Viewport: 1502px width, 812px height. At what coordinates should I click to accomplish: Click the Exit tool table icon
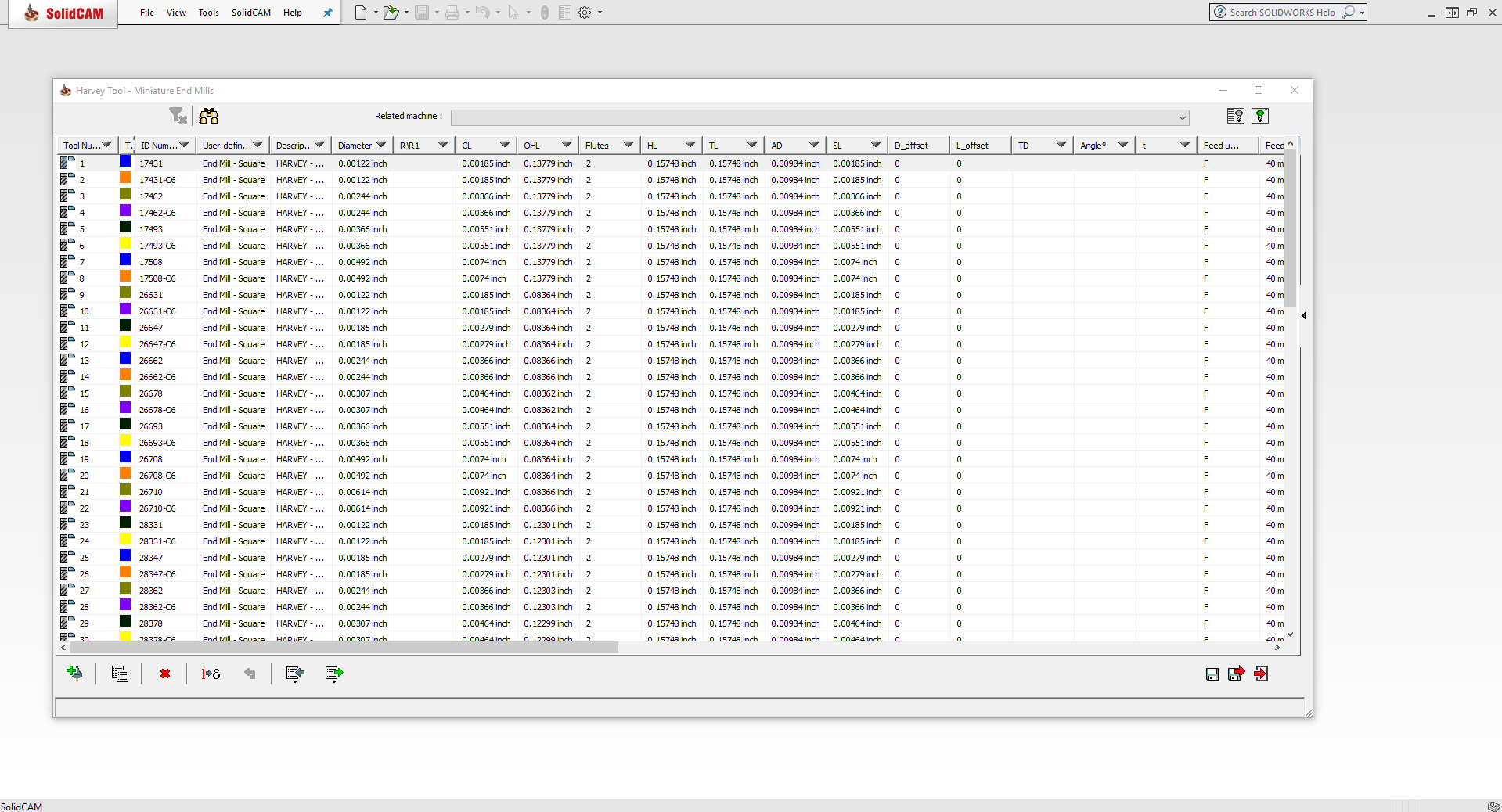point(1261,674)
